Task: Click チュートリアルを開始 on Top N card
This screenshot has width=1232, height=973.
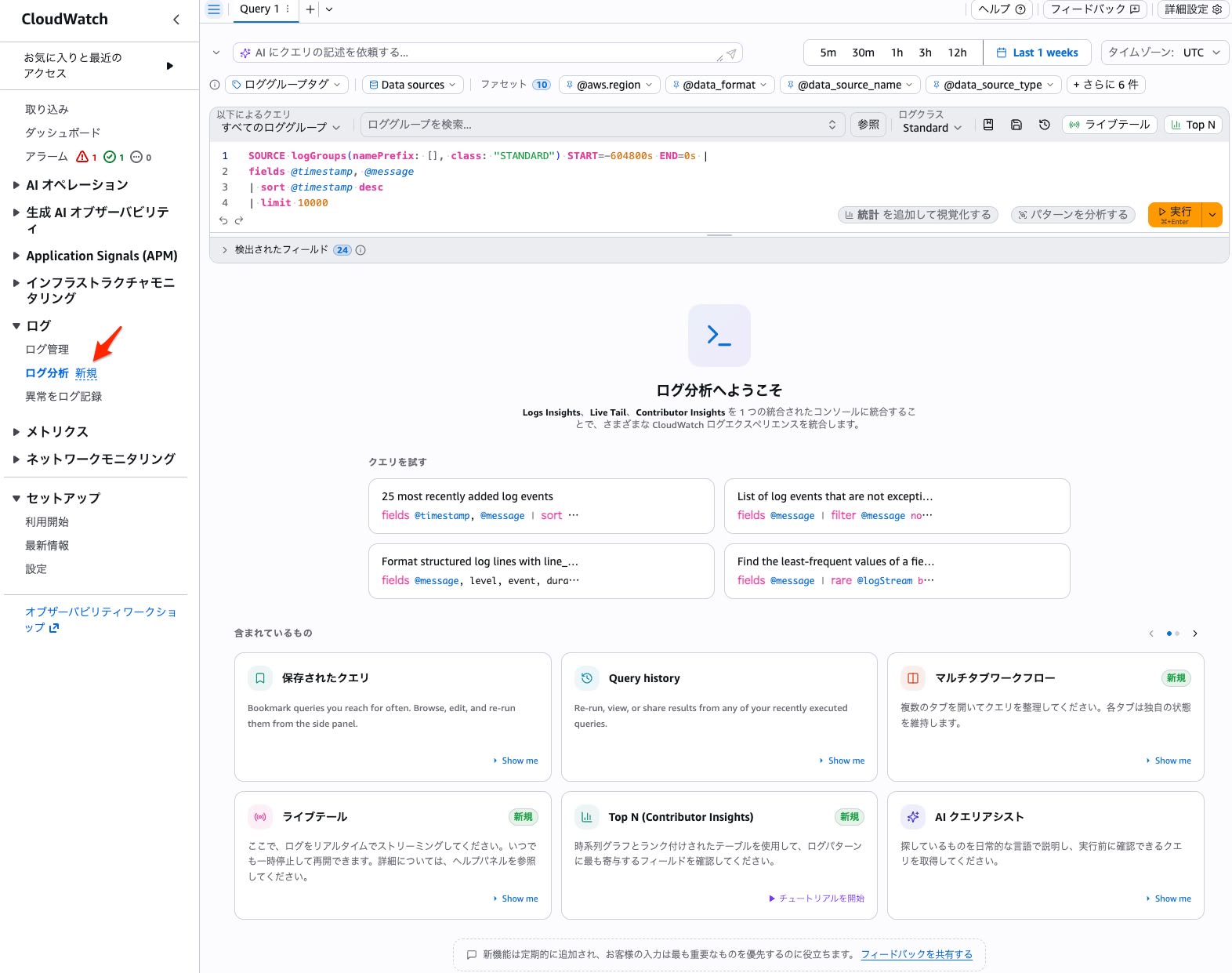Action: tap(817, 899)
